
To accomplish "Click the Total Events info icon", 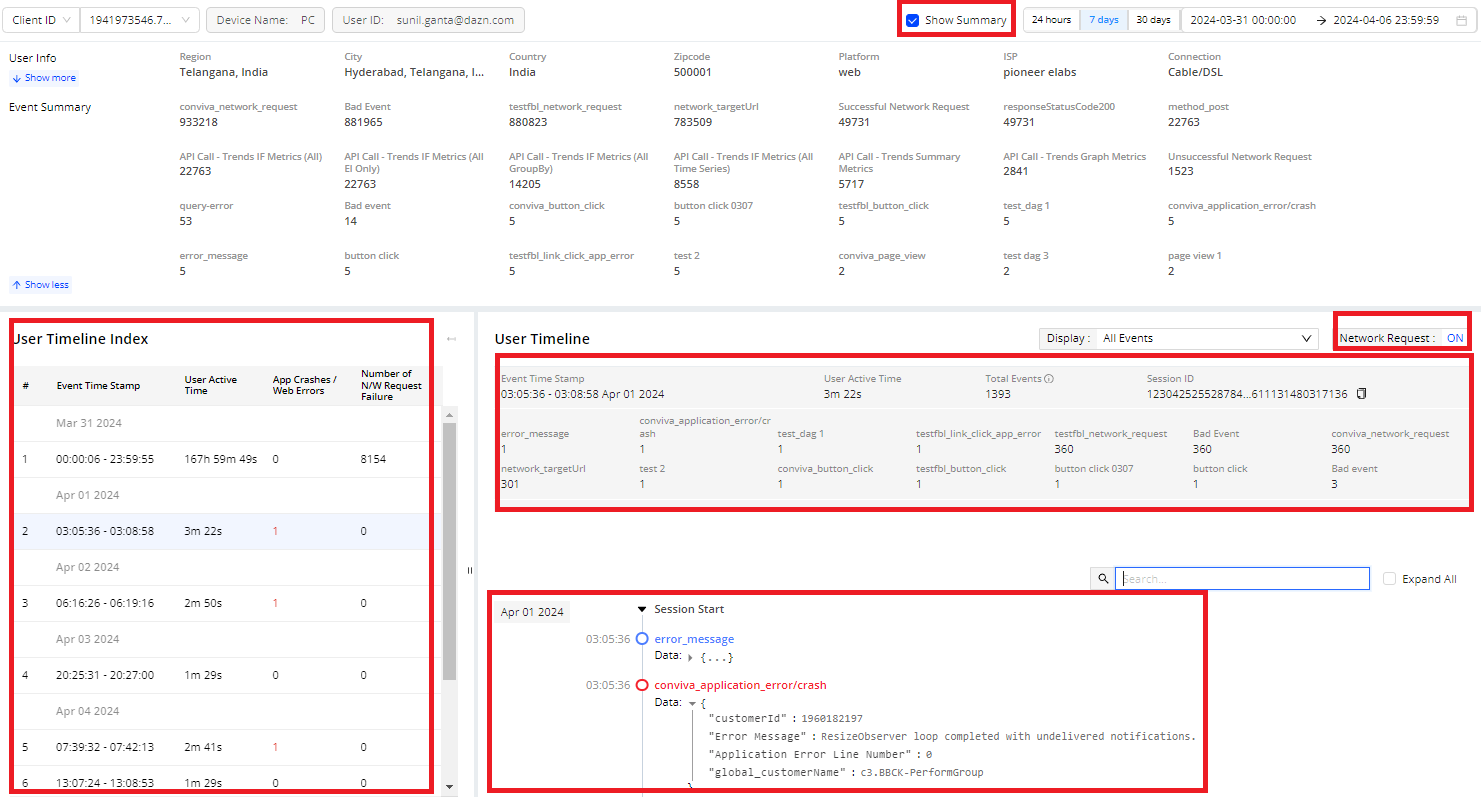I will pyautogui.click(x=1048, y=379).
